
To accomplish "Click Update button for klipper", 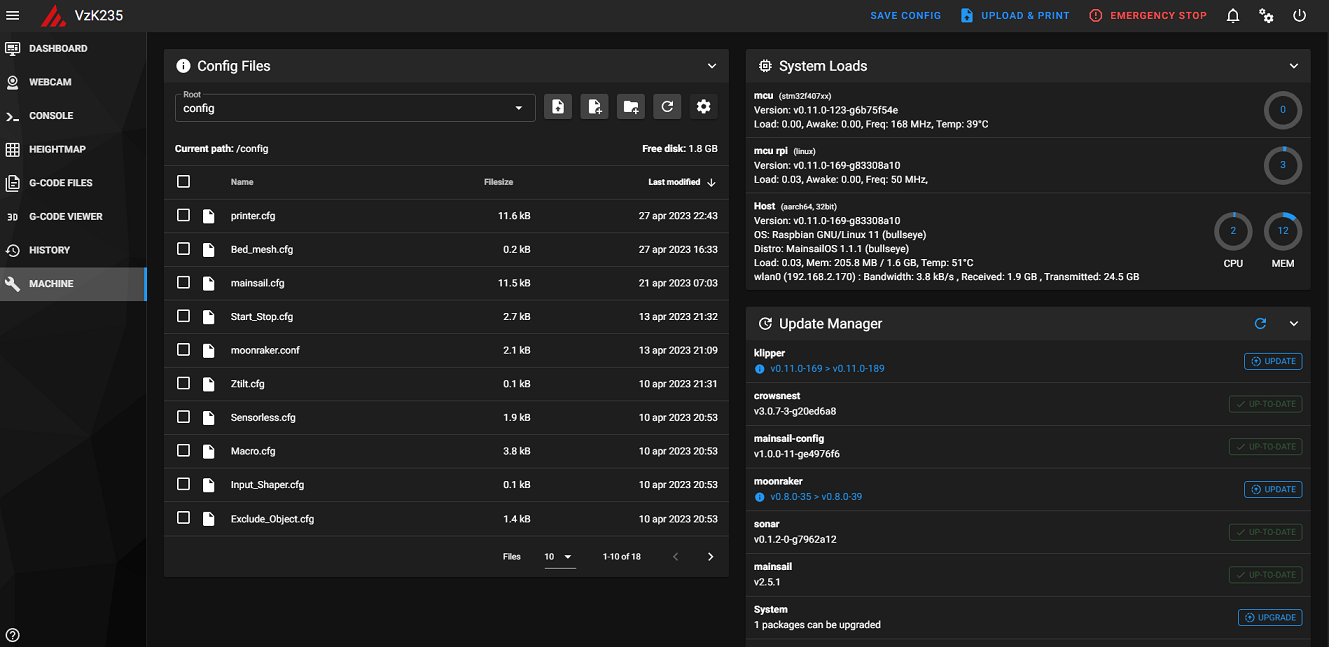I will pos(1272,361).
